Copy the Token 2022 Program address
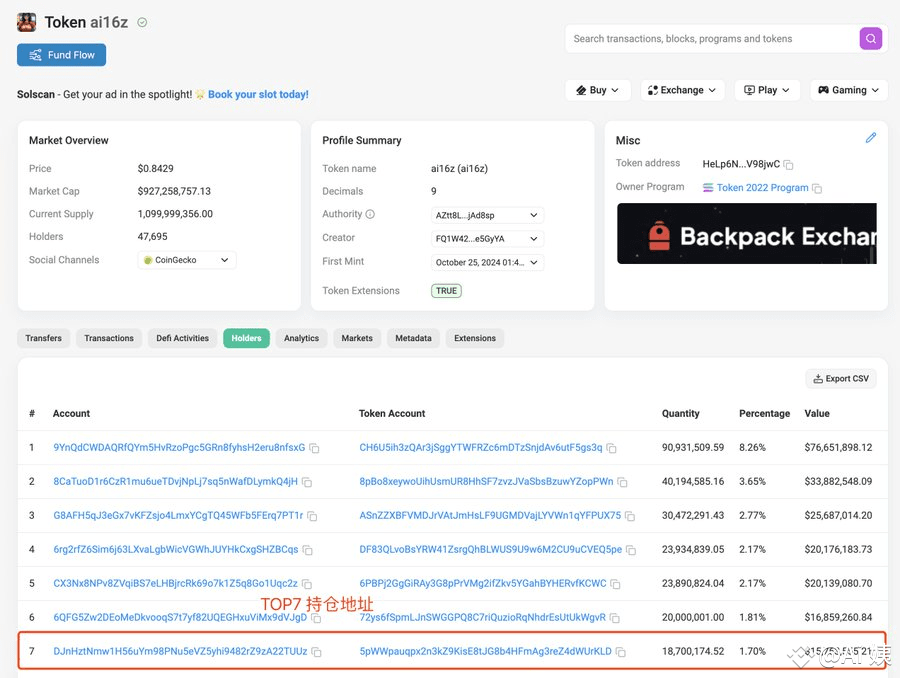Image resolution: width=900 pixels, height=678 pixels. (816, 187)
